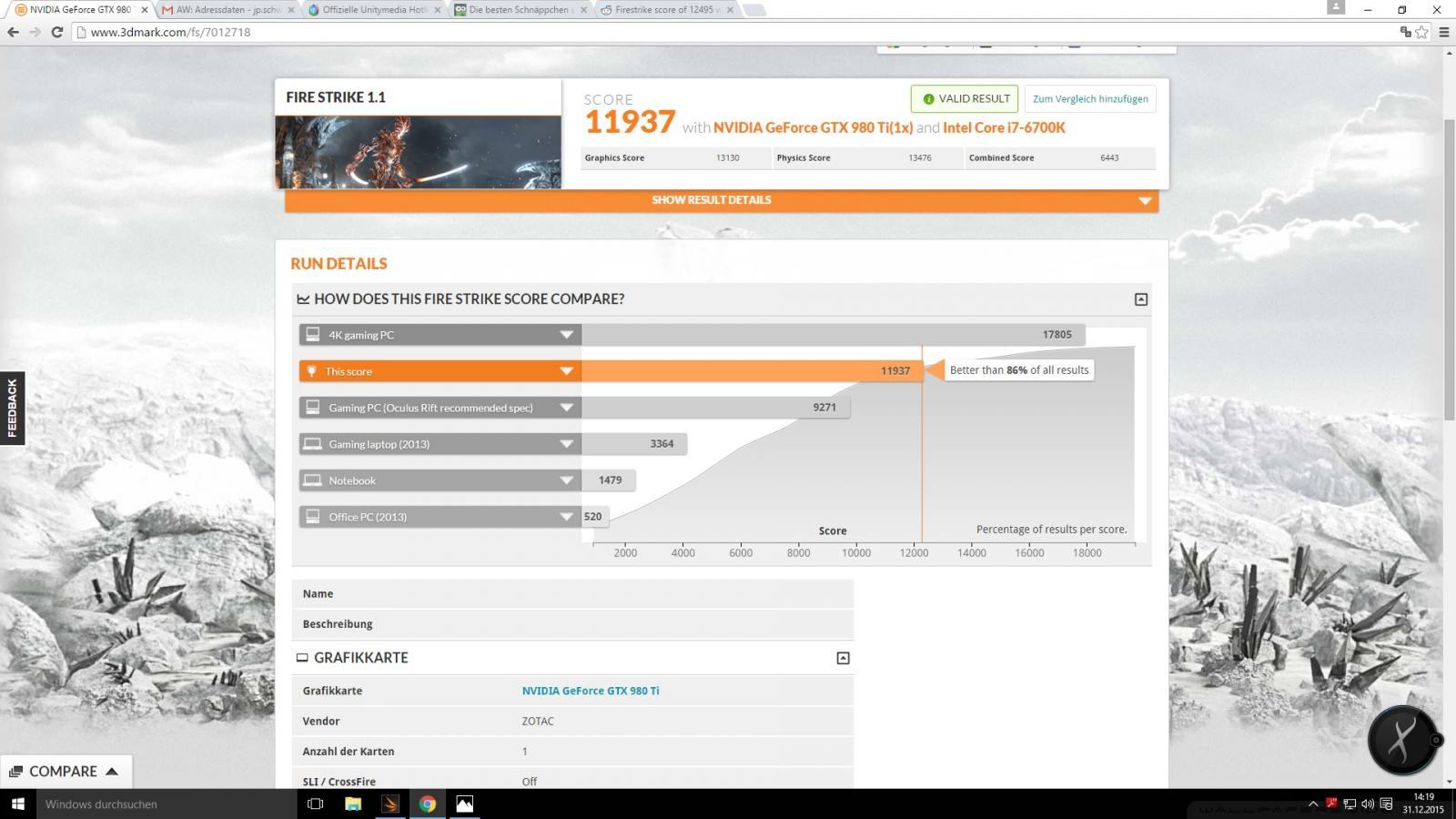Click the 4K gaming PC monitor icon
1456x819 pixels.
coord(312,335)
